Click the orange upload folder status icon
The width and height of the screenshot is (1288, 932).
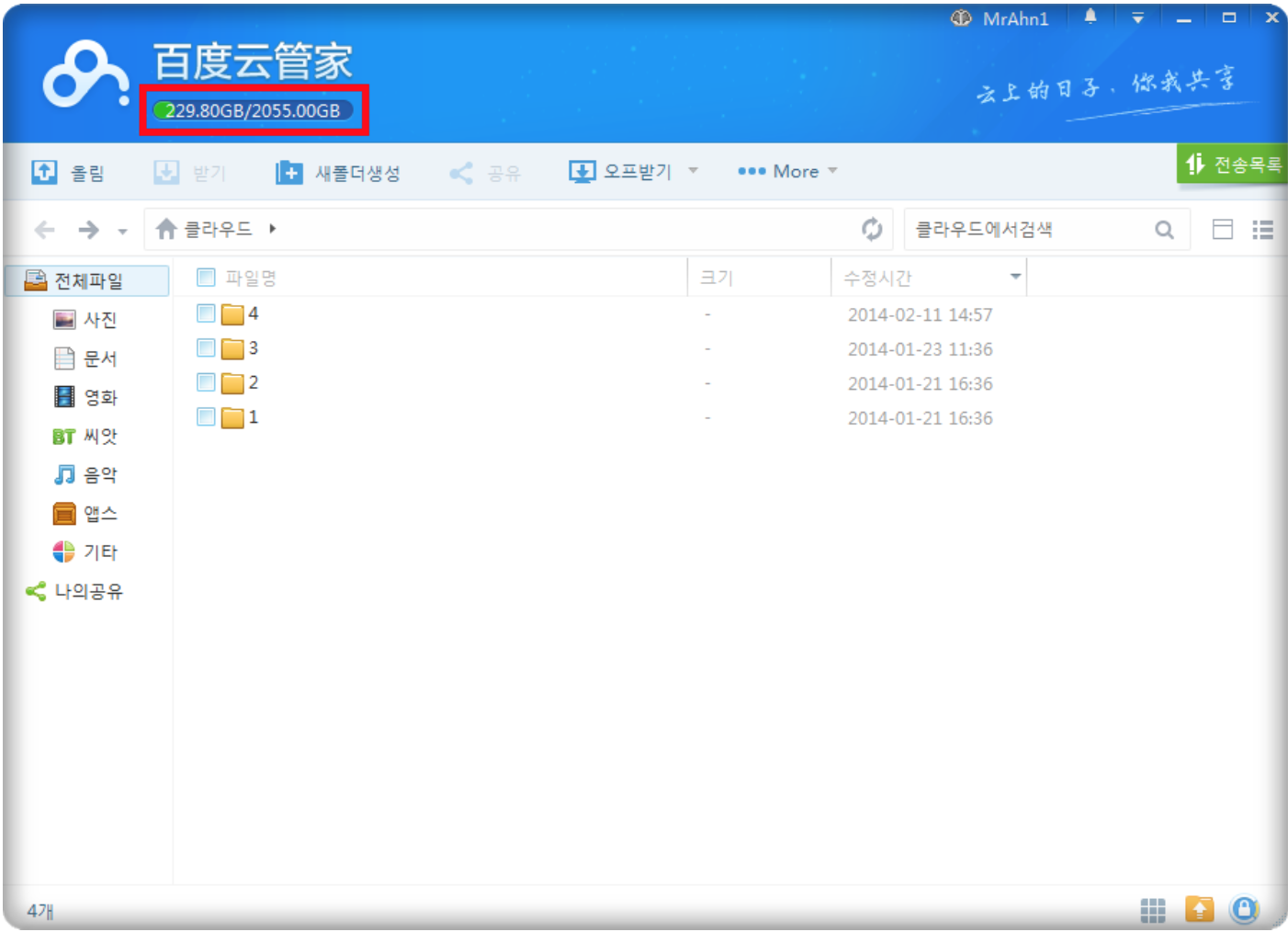[x=1199, y=910]
